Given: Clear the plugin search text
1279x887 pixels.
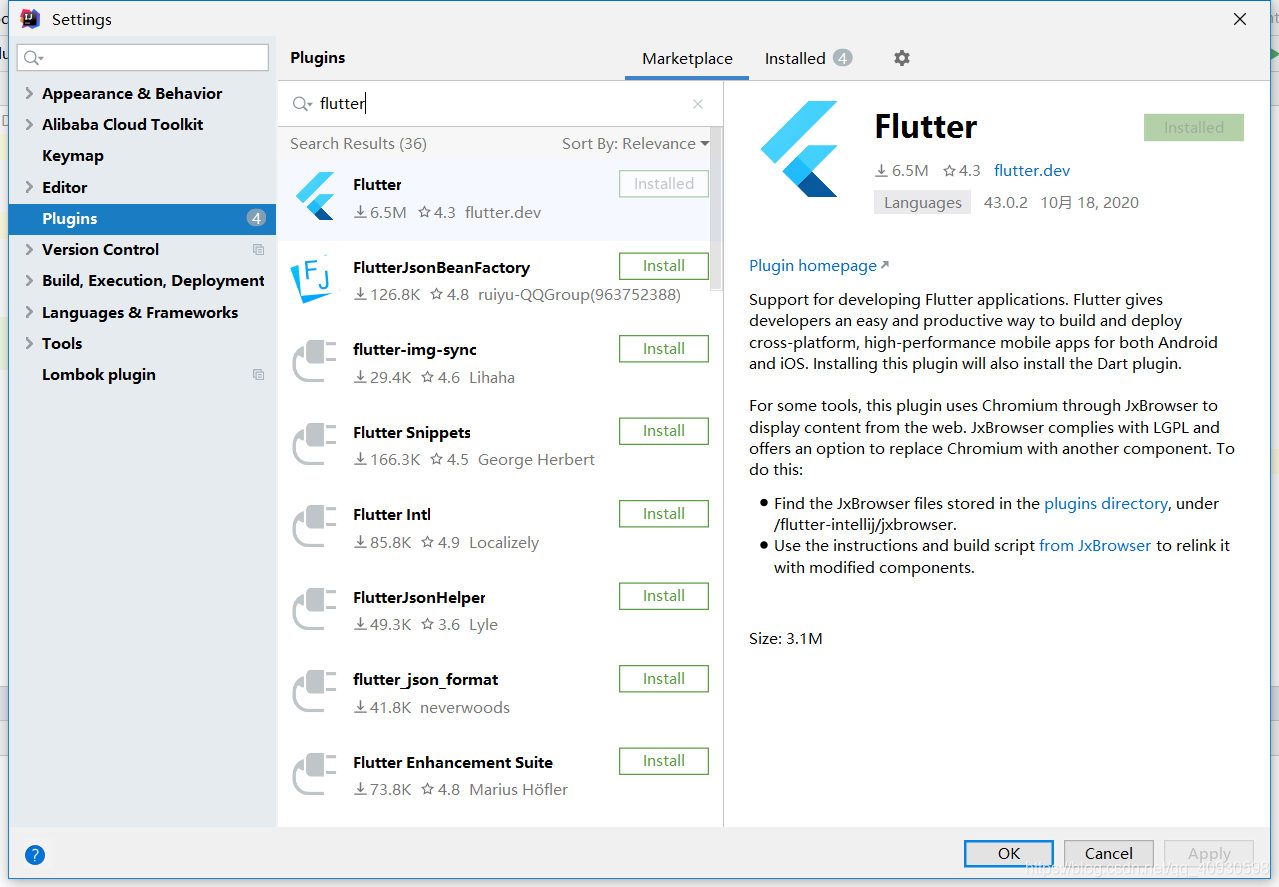Looking at the screenshot, I should tap(698, 104).
